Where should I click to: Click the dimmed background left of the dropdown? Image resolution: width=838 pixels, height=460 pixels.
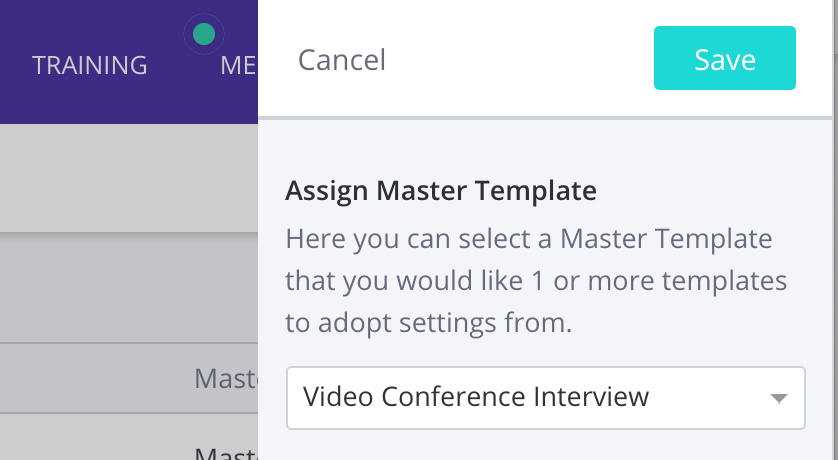point(130,290)
